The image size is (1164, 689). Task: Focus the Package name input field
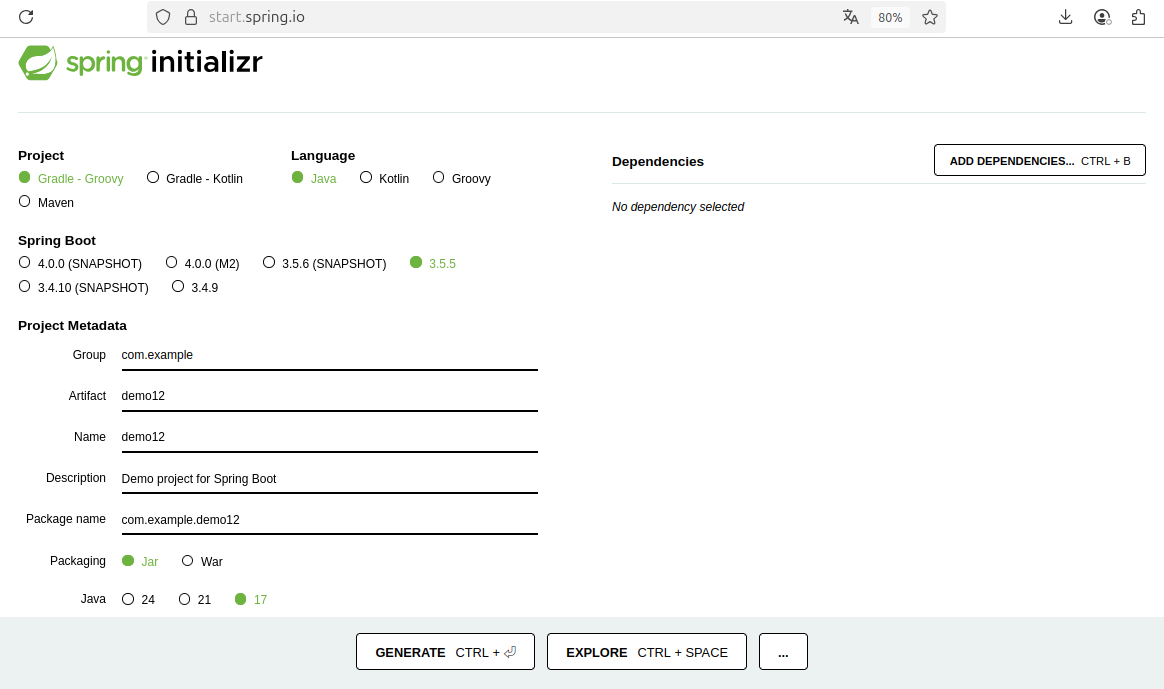[330, 520]
